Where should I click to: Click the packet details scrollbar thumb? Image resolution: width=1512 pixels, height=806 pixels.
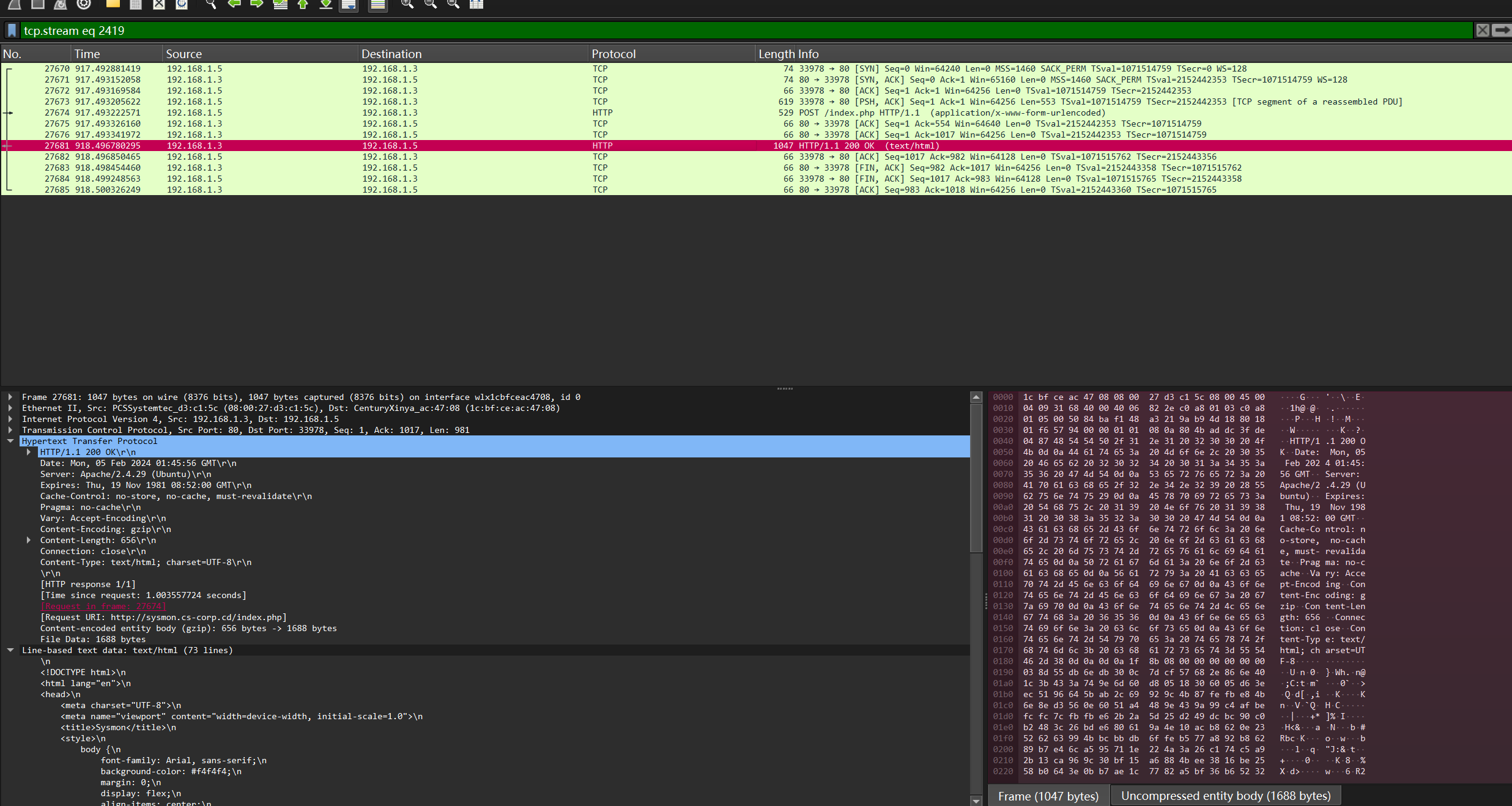[976, 477]
